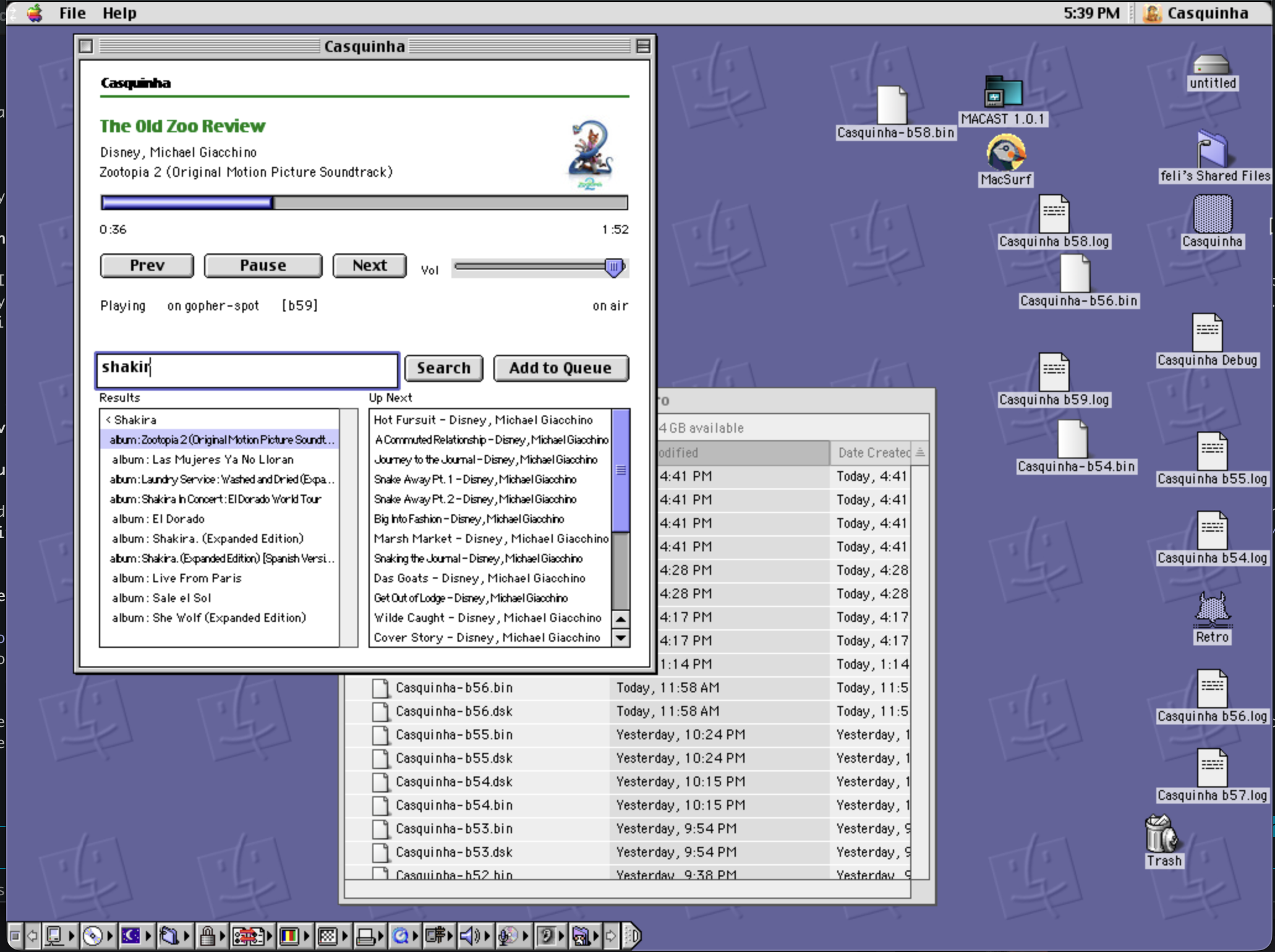Select the Retro application icon
This screenshot has height=952, width=1275.
[1212, 610]
